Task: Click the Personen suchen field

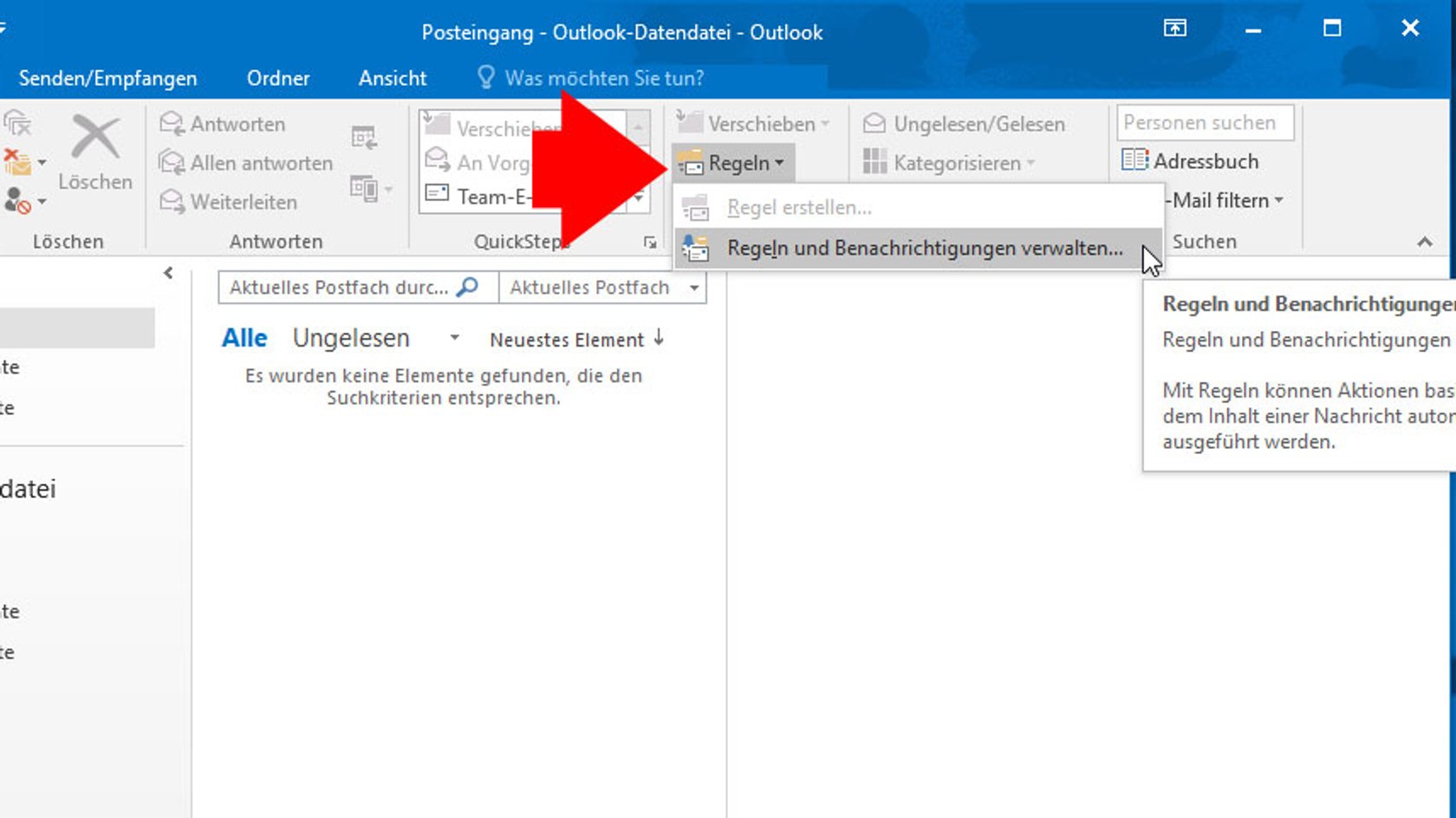Action: pos(1206,123)
